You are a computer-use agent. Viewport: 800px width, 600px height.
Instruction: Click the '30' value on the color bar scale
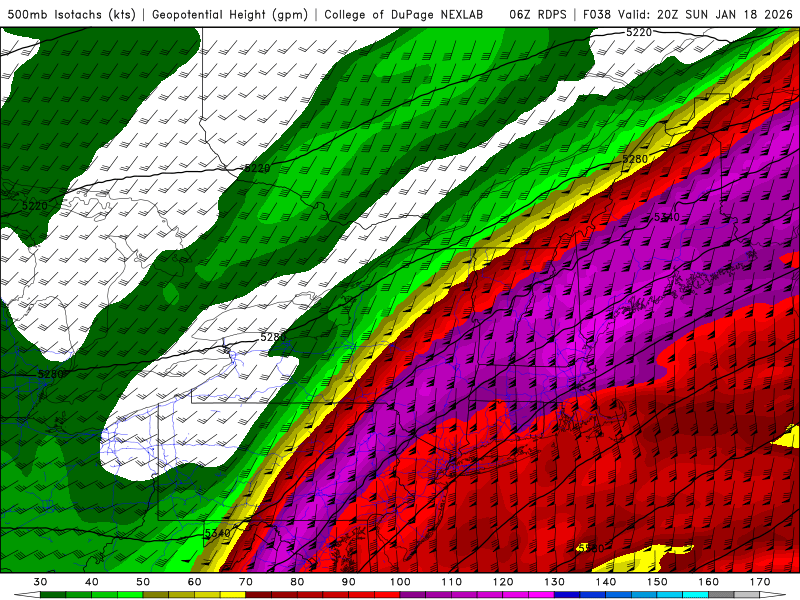point(40,582)
